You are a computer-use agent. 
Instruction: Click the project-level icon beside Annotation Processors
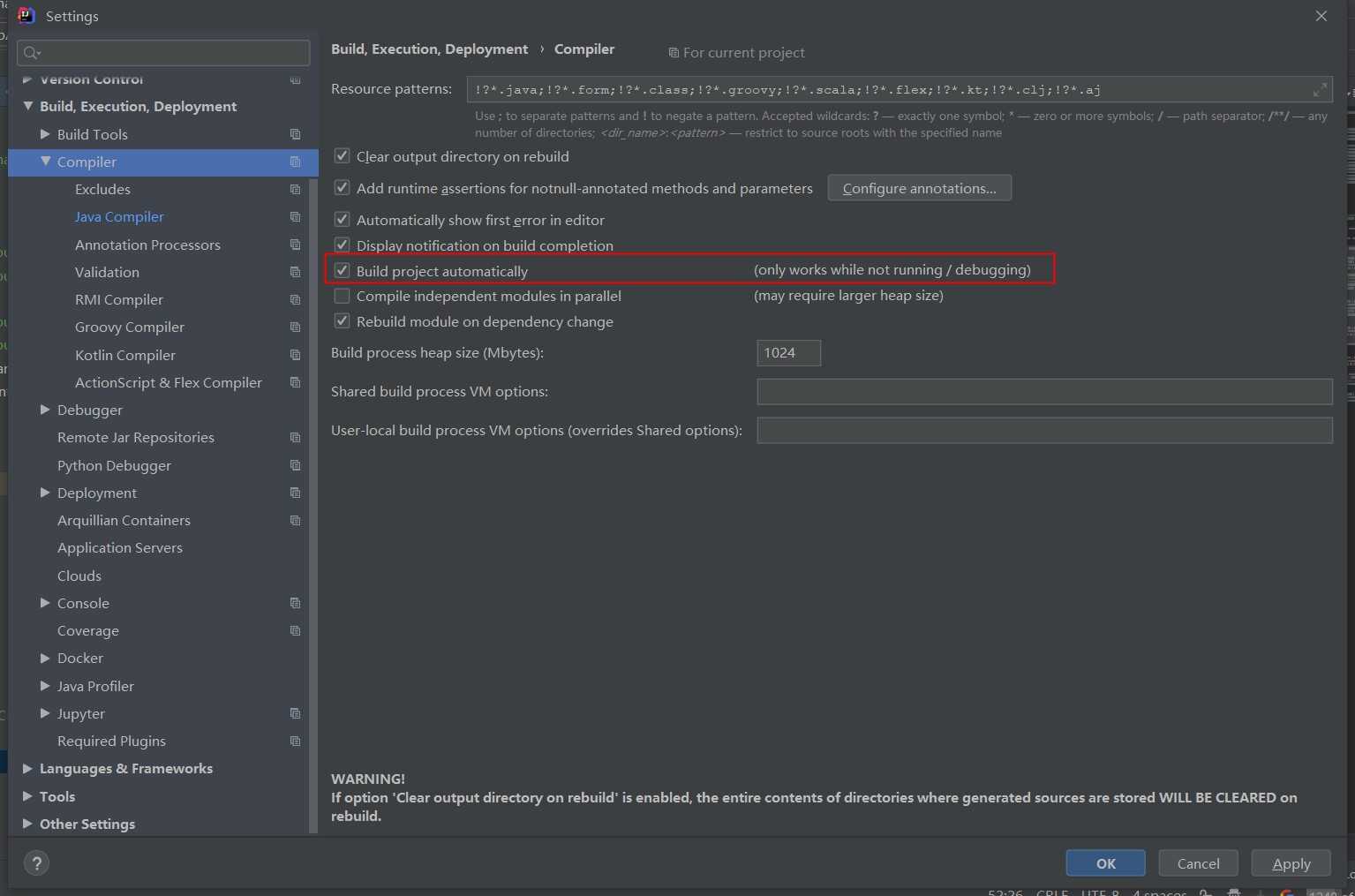pyautogui.click(x=296, y=245)
